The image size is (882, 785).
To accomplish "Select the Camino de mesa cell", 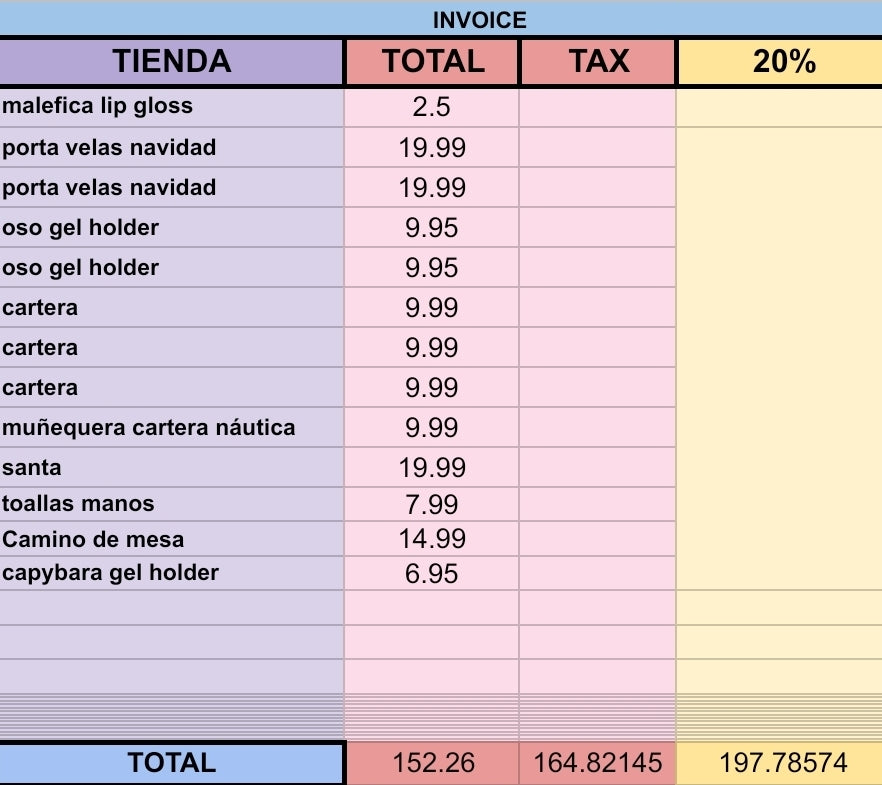I will pyautogui.click(x=172, y=539).
